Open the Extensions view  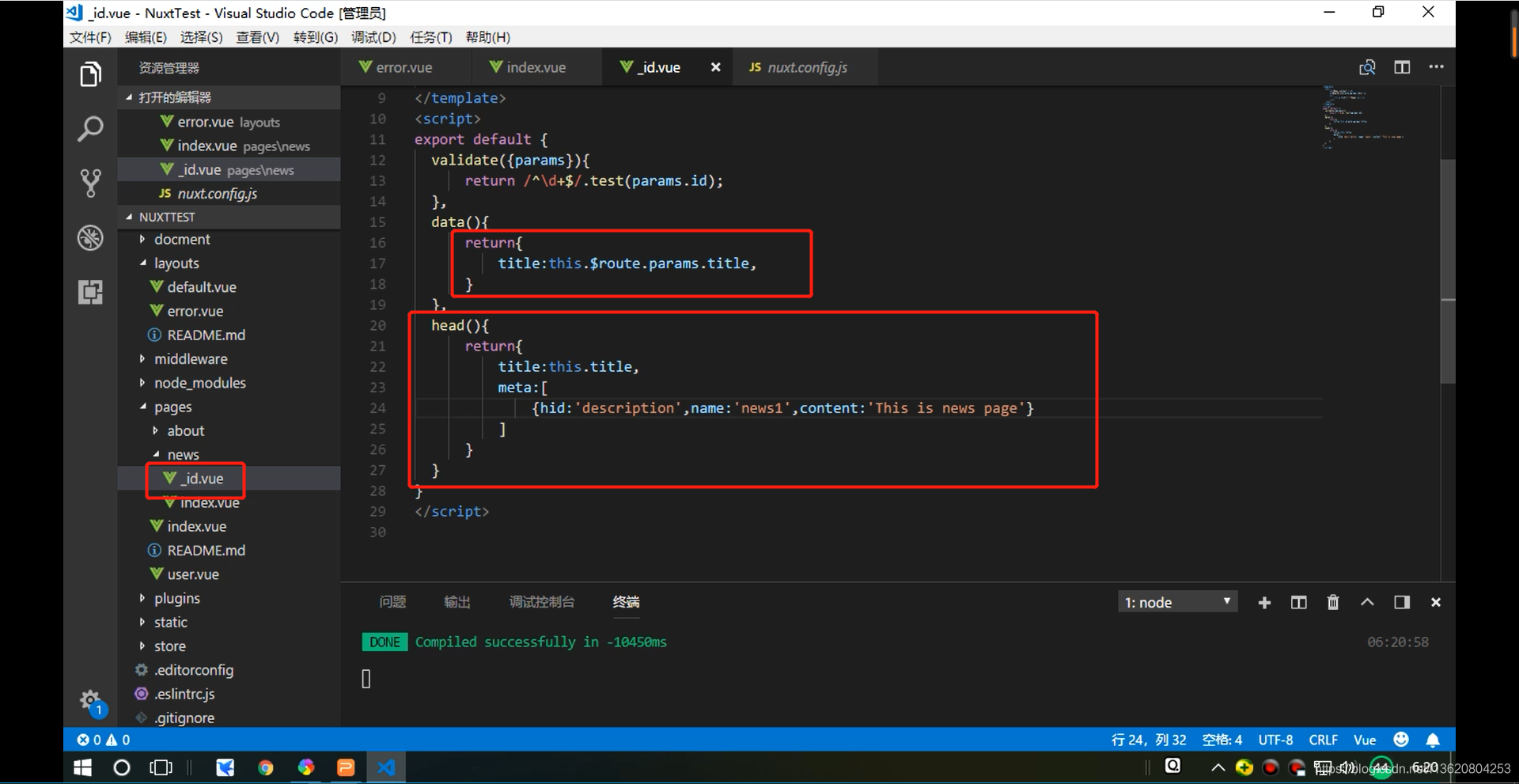[90, 292]
